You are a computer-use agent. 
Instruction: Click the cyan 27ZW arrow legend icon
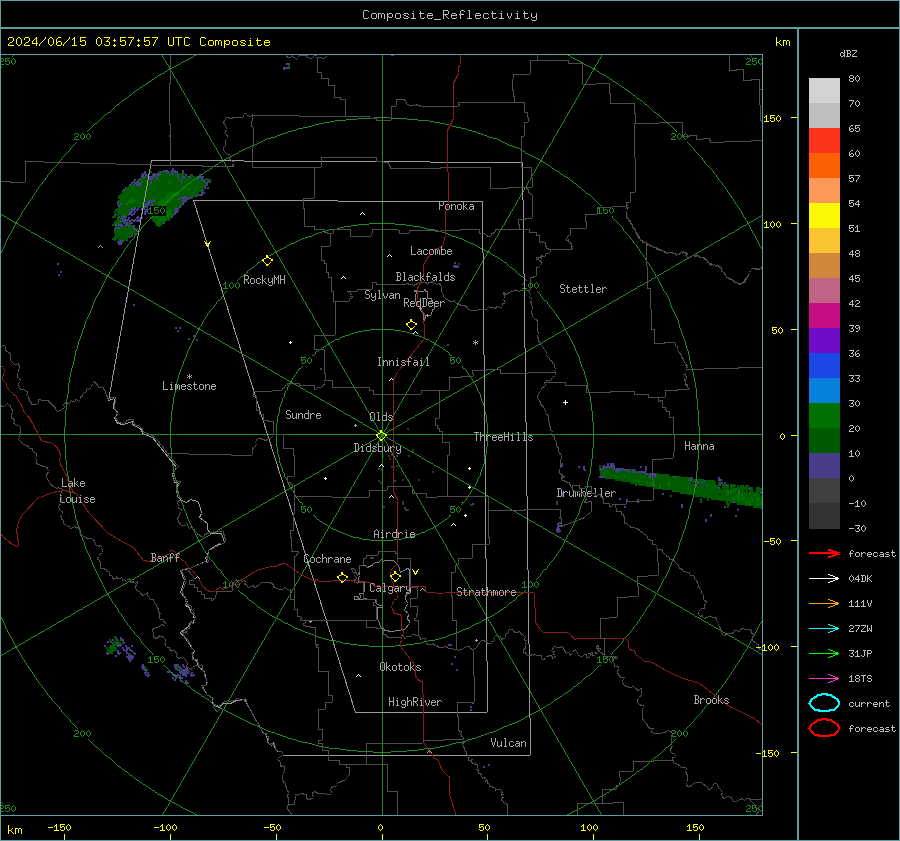click(x=824, y=629)
